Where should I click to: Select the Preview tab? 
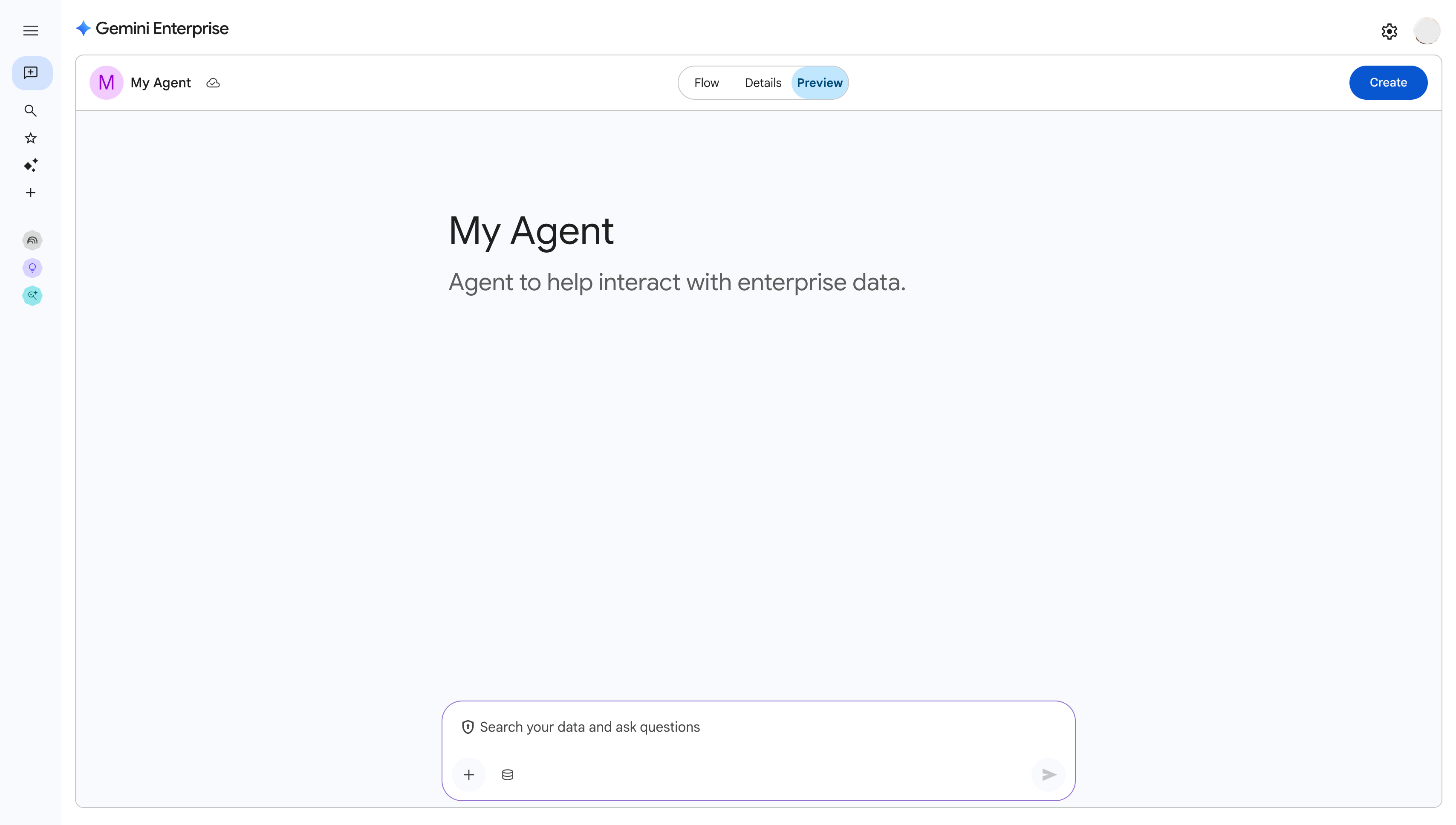[x=820, y=83]
